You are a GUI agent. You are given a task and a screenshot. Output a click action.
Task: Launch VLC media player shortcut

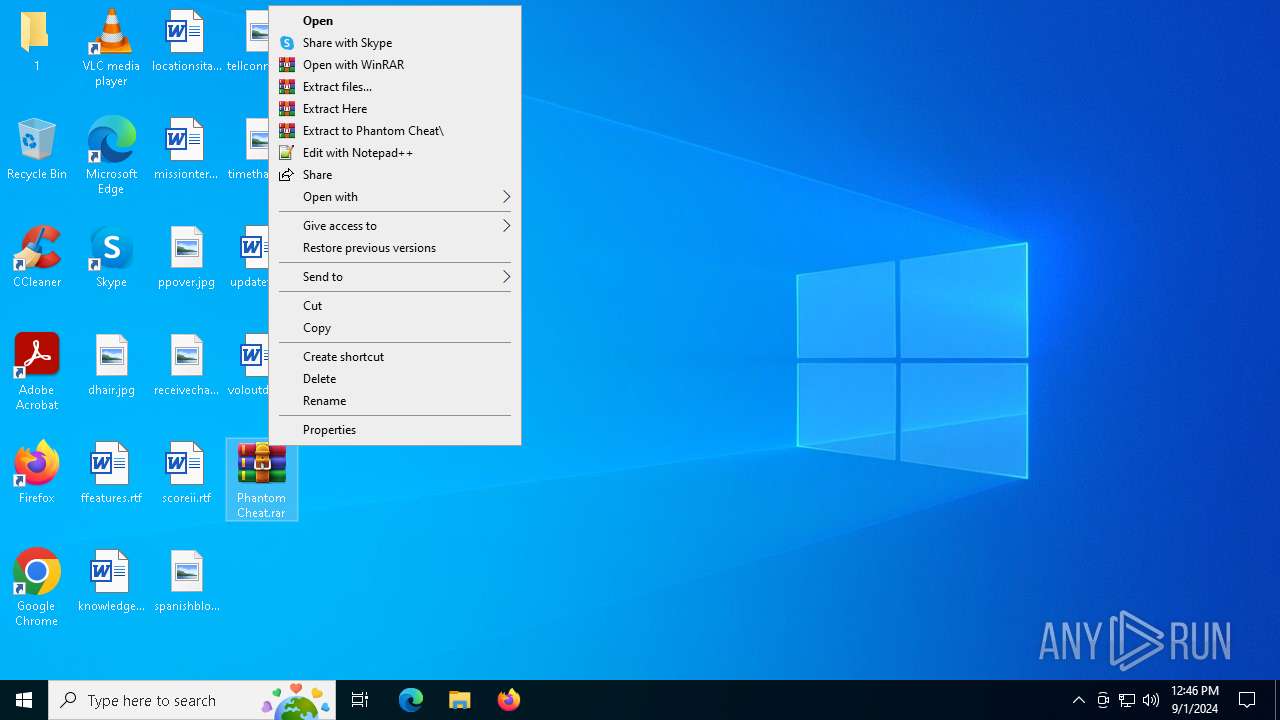(111, 47)
